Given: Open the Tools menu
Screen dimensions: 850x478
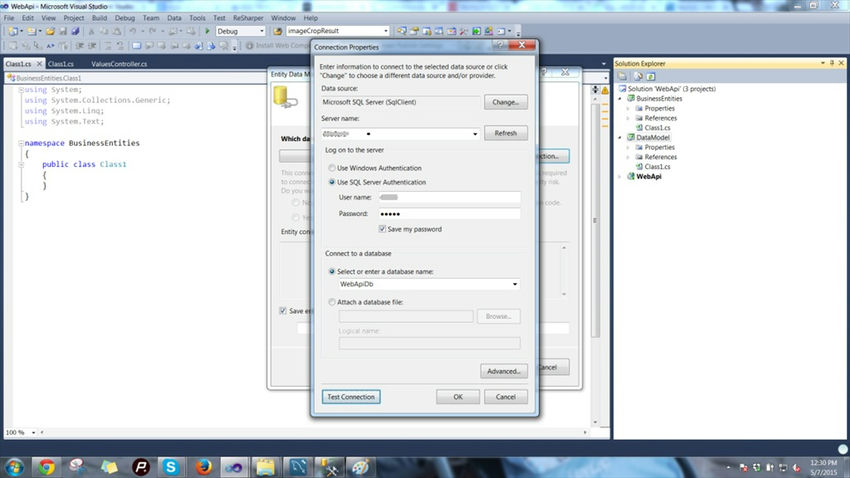Looking at the screenshot, I should click(197, 18).
